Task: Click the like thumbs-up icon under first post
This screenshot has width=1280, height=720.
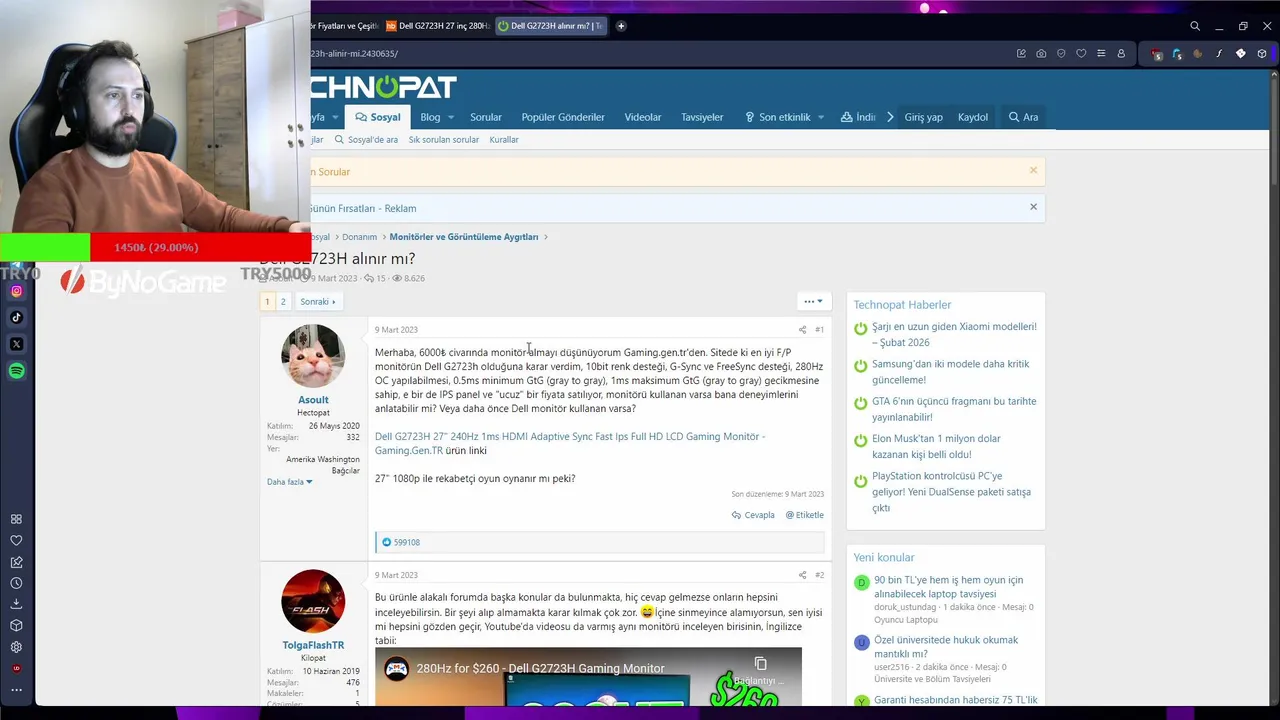Action: 386,542
